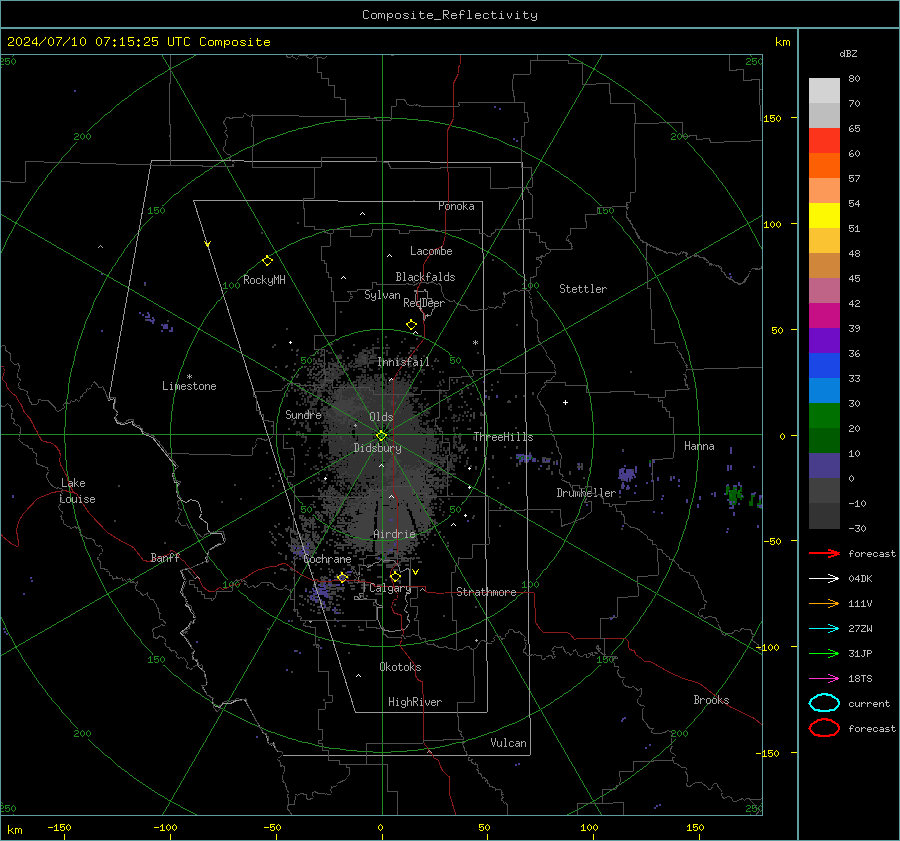This screenshot has height=841, width=900.
Task: Click the Brooks label
Action: tap(711, 700)
